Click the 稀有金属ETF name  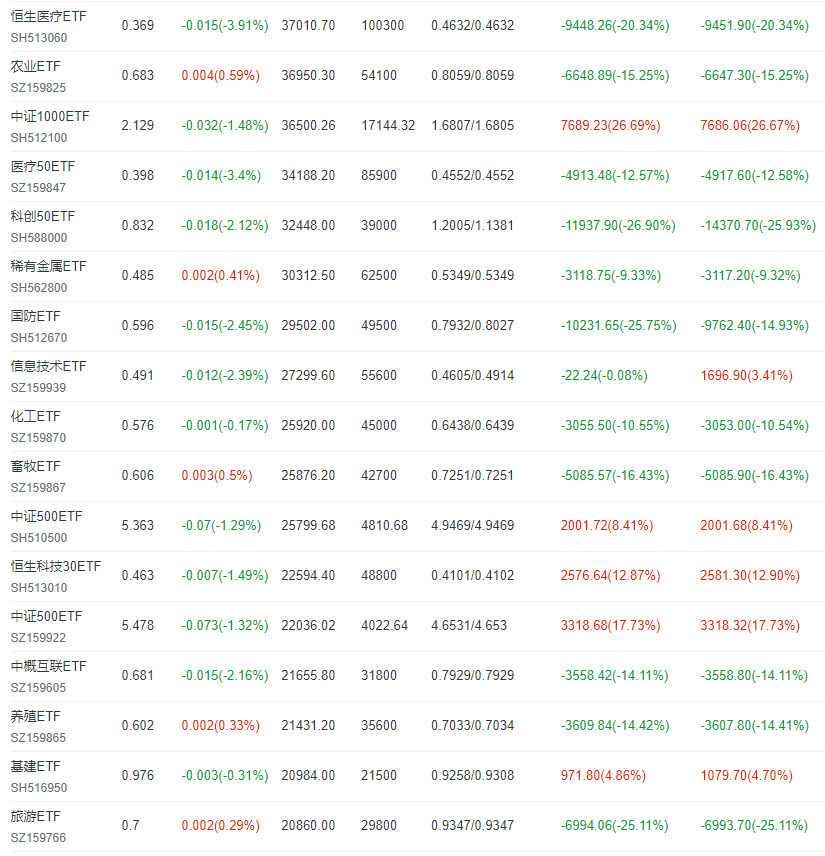[x=49, y=266]
